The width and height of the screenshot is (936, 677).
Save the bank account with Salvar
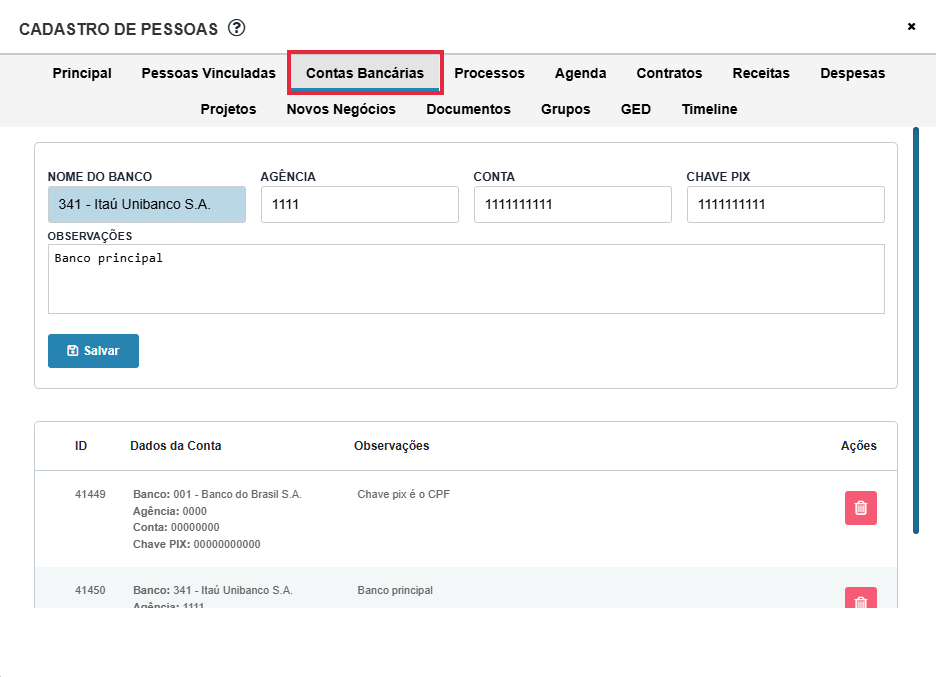[x=93, y=351]
